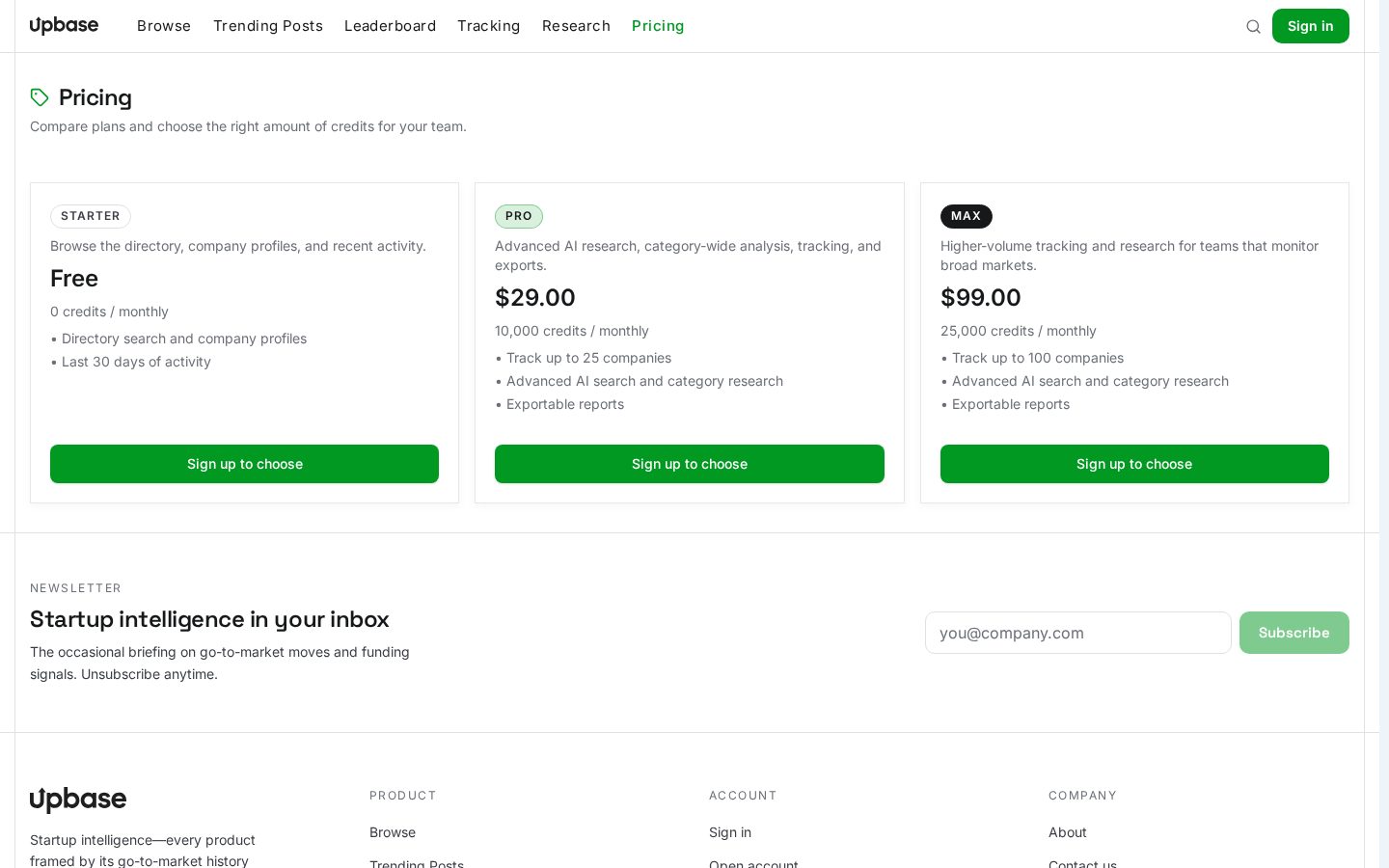Viewport: 1389px width, 868px height.
Task: Click the Upbase logo in the footer
Action: [x=78, y=800]
